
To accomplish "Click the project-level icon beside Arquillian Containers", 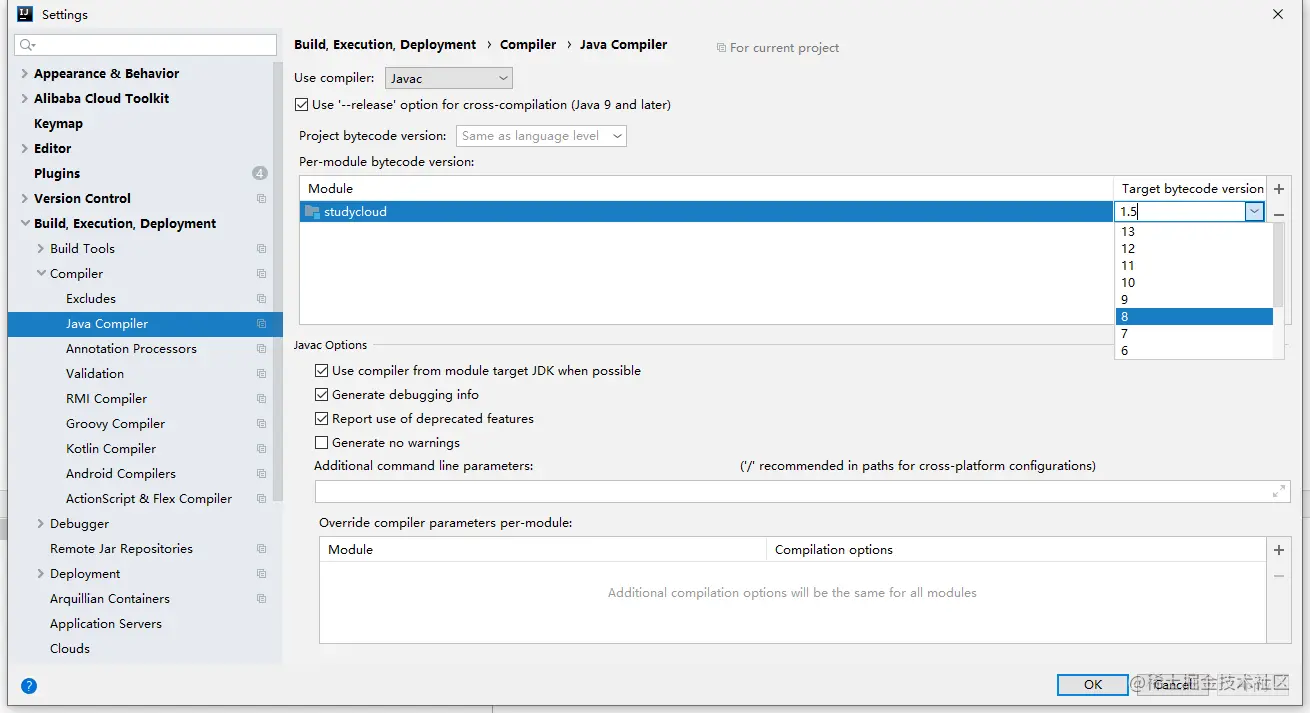I will click(x=261, y=599).
